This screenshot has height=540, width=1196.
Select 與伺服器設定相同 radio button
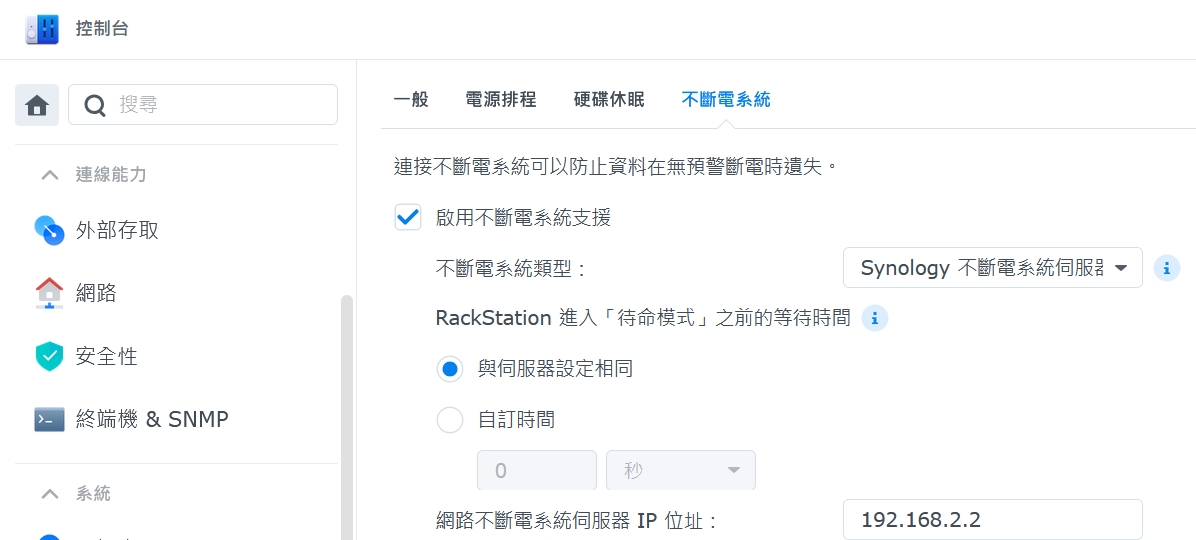450,369
